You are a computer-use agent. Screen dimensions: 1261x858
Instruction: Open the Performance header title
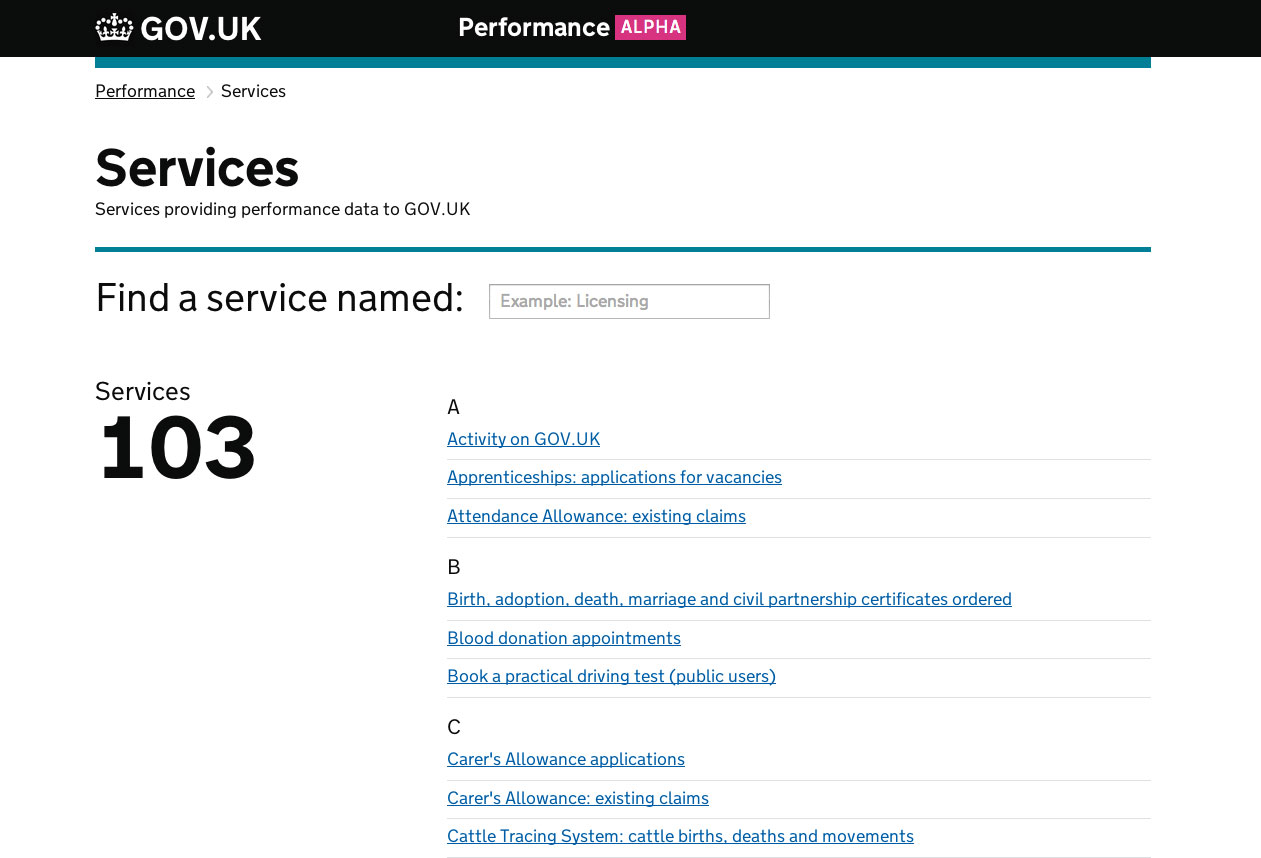point(534,27)
